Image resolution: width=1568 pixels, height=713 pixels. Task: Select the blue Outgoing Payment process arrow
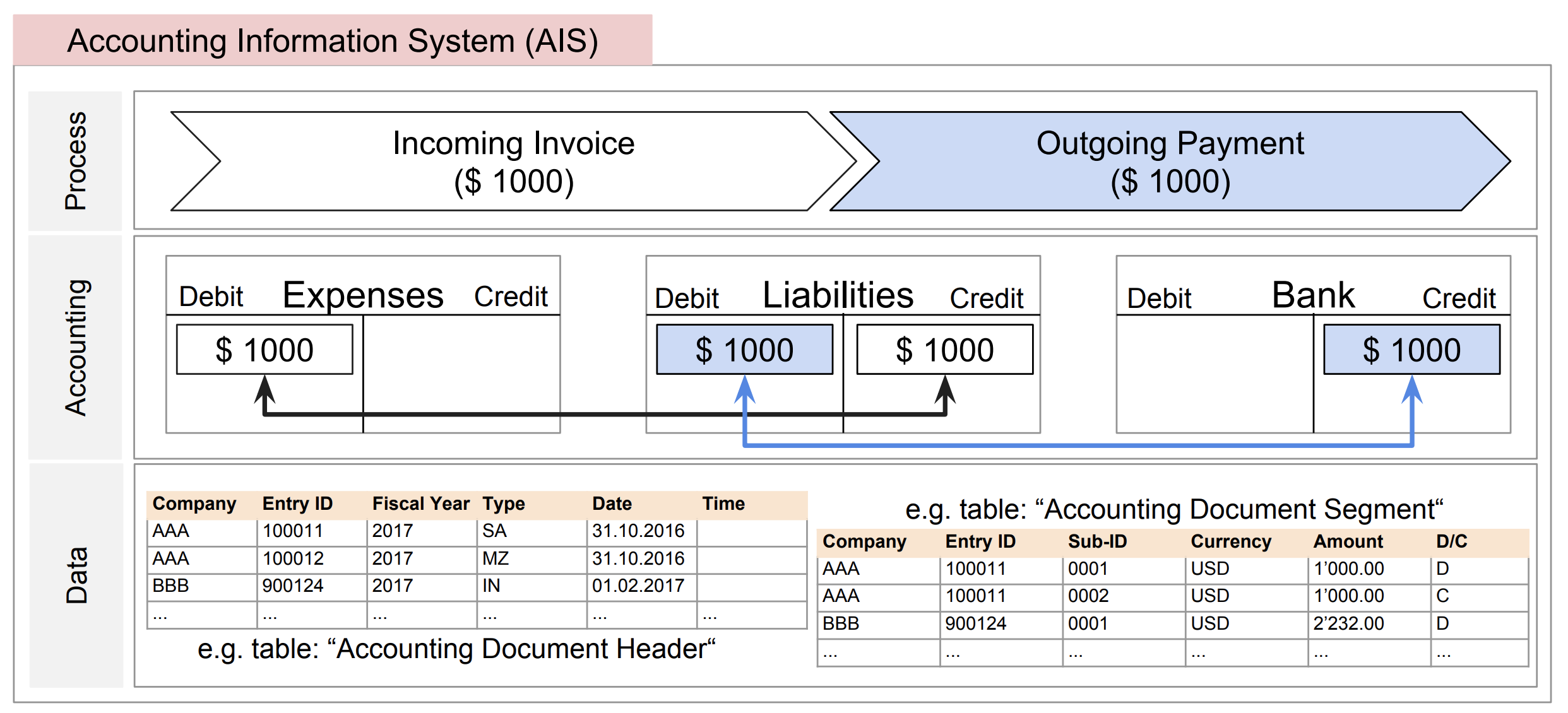point(1170,162)
